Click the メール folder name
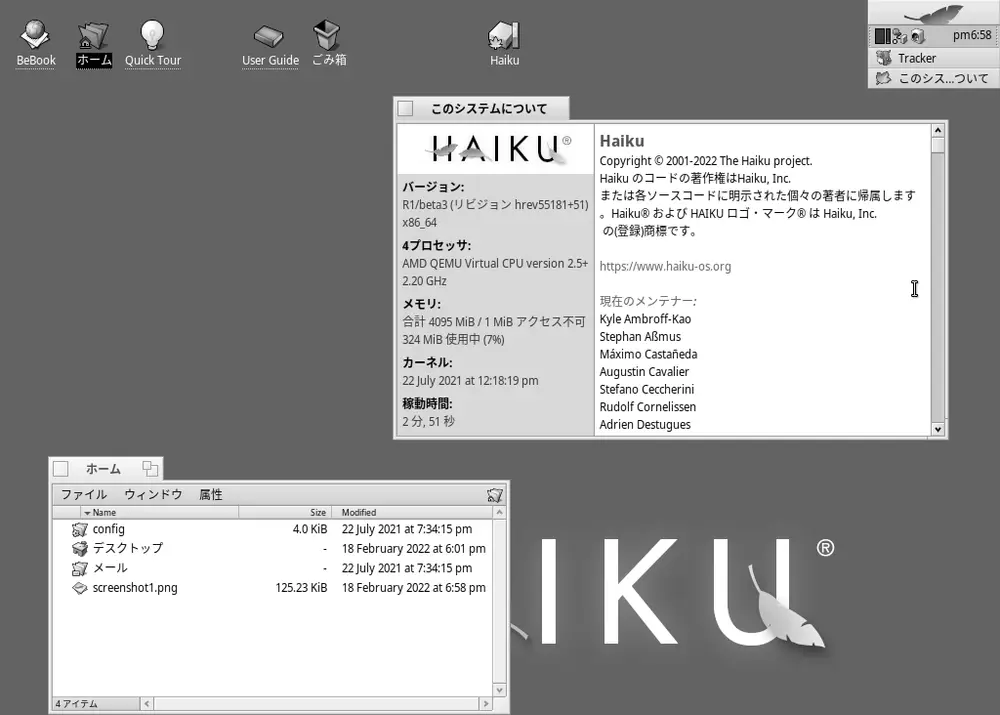Viewport: 1000px width, 715px height. click(110, 568)
